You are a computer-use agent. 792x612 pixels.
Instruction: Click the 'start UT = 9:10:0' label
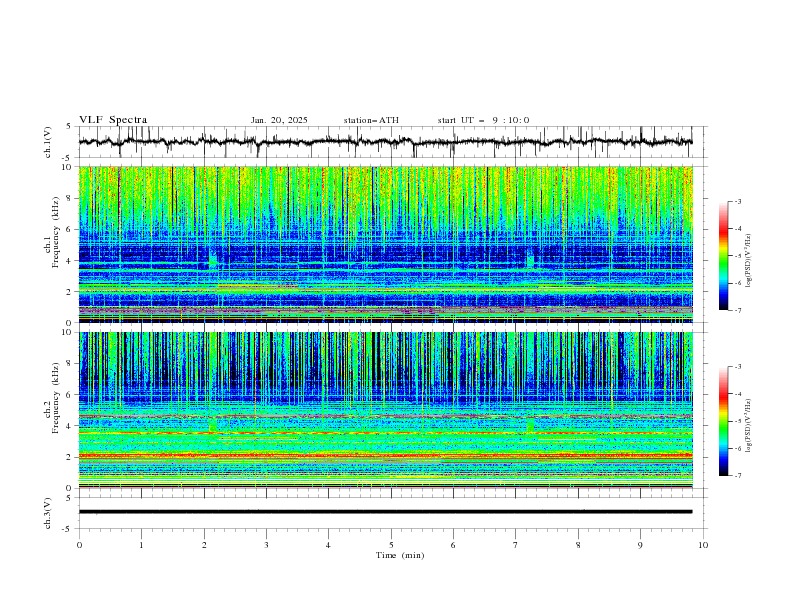(x=483, y=120)
